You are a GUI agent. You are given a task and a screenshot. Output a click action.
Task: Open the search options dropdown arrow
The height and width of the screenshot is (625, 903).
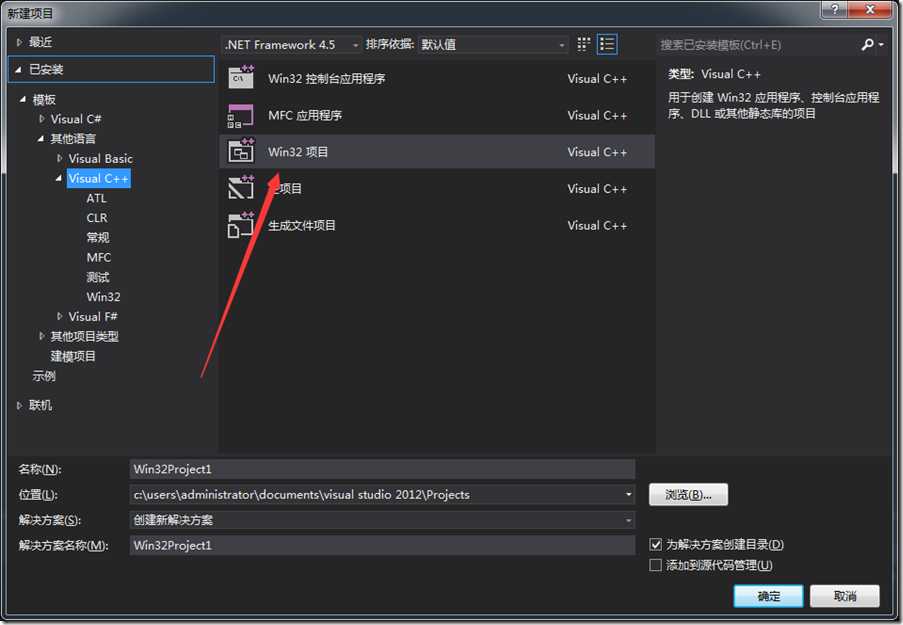[881, 44]
